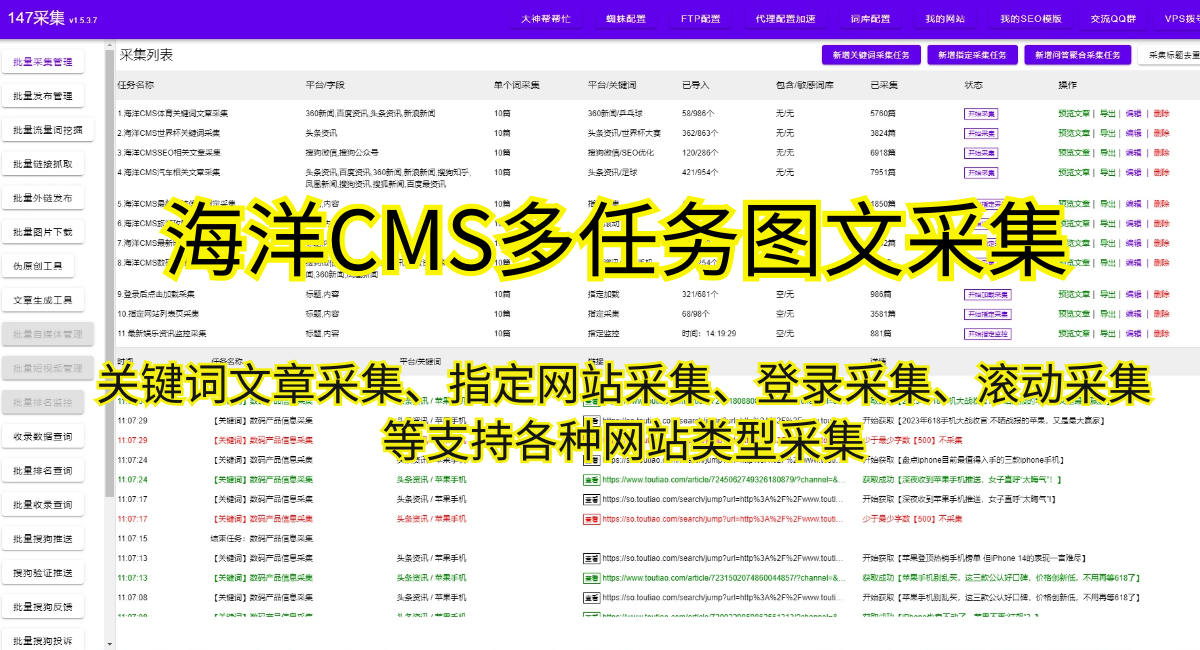Click 开始指定监控 on 最新娱乐资讯监控采集 row
Image resolution: width=1200 pixels, height=650 pixels.
tap(988, 333)
